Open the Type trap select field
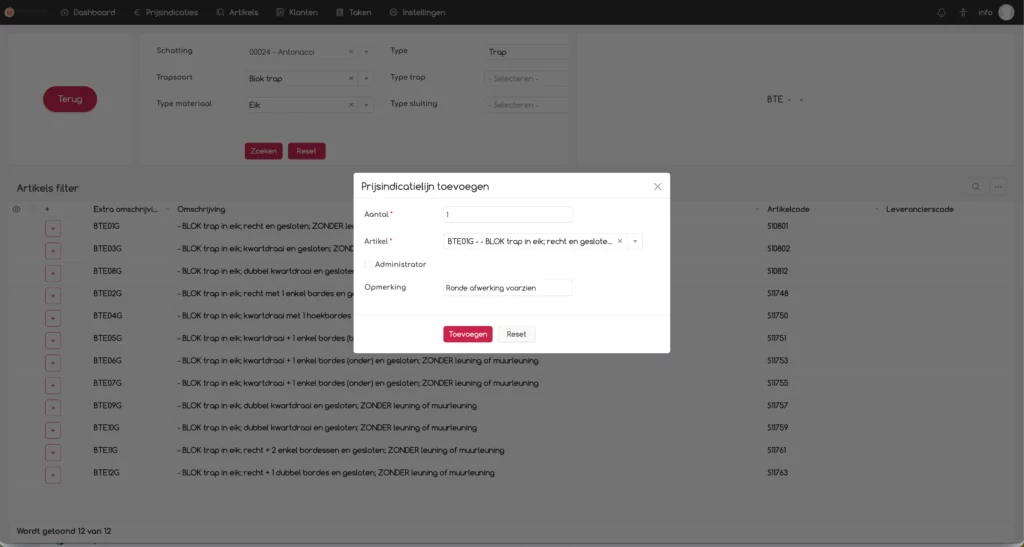The height and width of the screenshot is (547, 1024). coord(526,78)
